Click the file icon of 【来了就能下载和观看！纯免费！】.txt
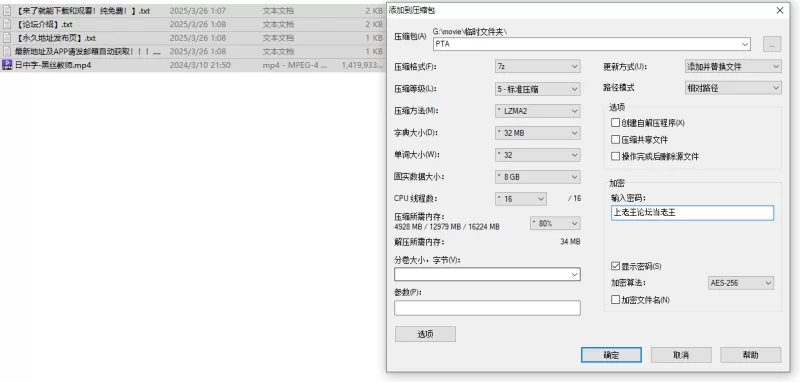The height and width of the screenshot is (382, 800). coord(7,10)
